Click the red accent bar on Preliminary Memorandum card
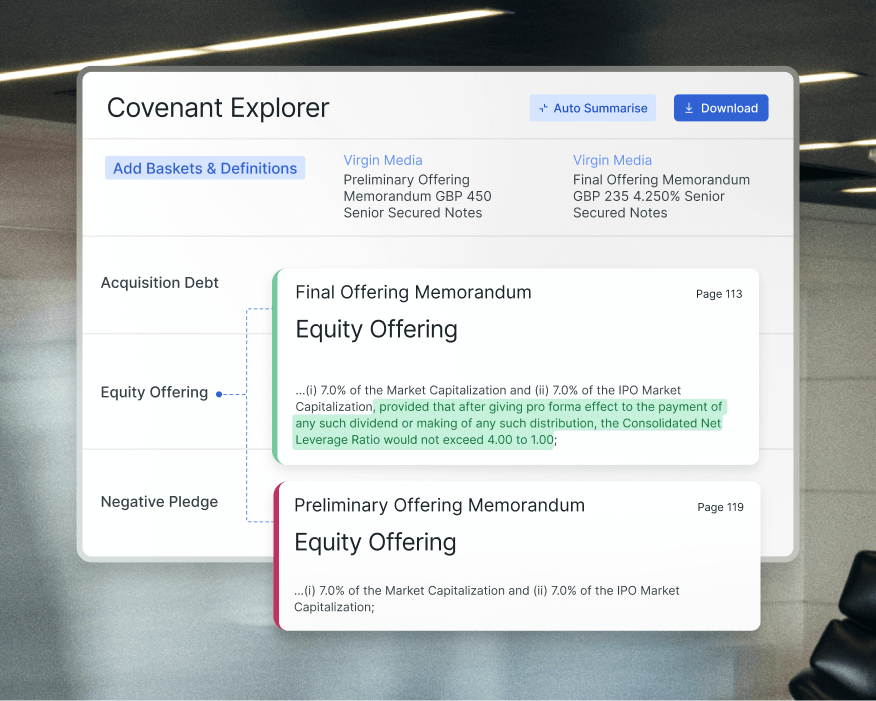876x701 pixels. point(277,555)
